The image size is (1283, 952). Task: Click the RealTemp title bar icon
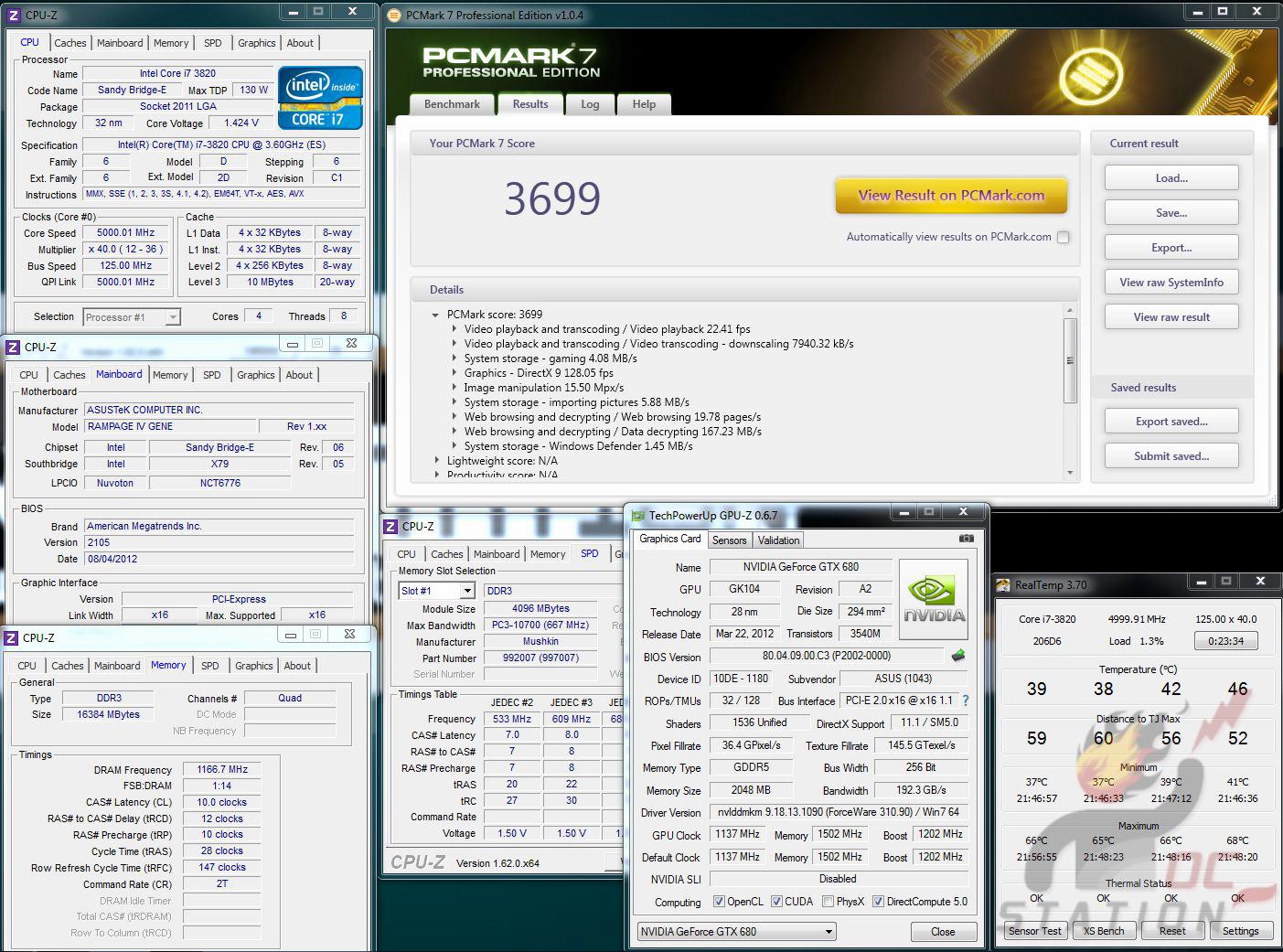coord(1004,585)
